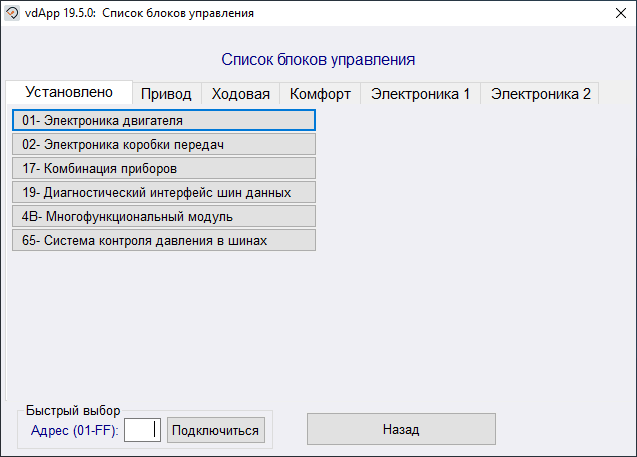Choose 17- Комбинация приборов block

164,168
